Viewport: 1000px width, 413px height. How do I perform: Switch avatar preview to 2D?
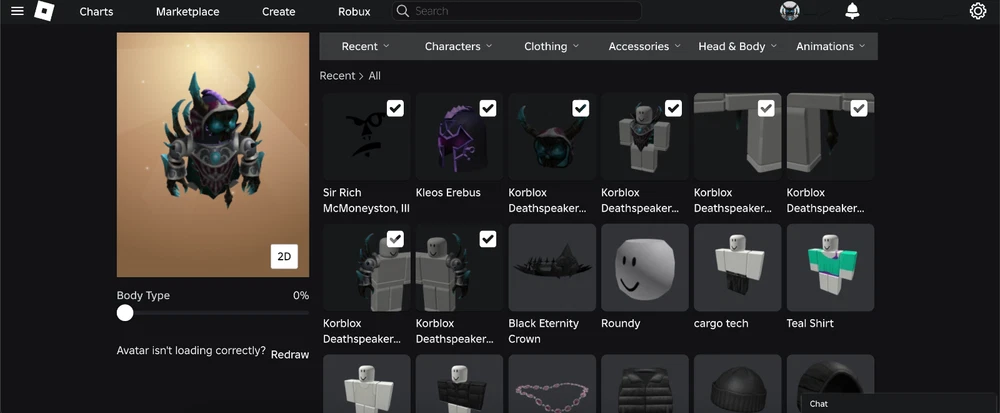tap(284, 257)
